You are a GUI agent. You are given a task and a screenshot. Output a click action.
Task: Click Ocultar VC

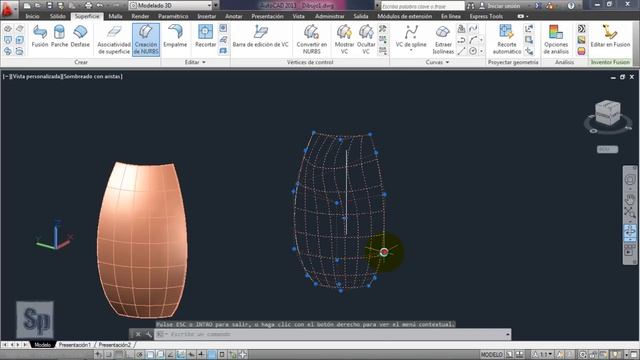366,40
